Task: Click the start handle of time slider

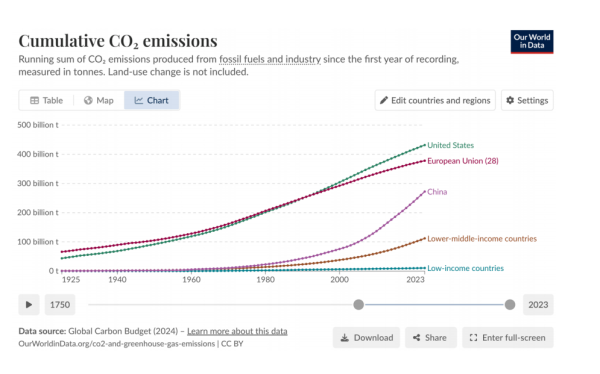Action: point(359,305)
